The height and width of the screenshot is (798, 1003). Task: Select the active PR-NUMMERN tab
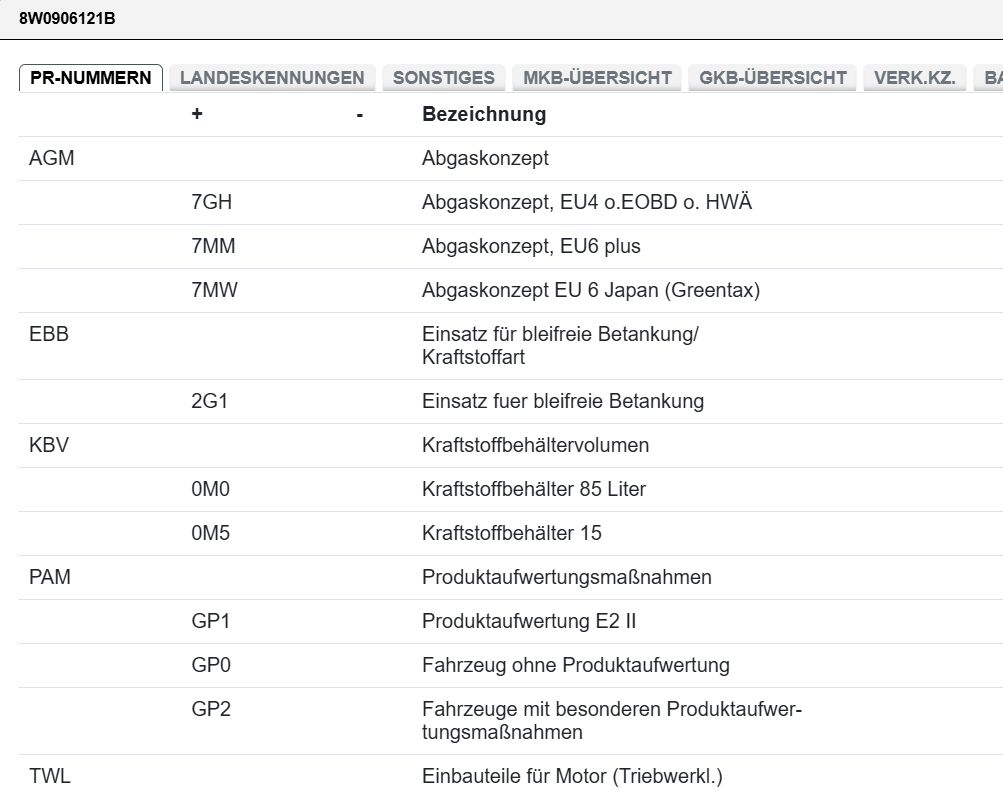[x=90, y=76]
